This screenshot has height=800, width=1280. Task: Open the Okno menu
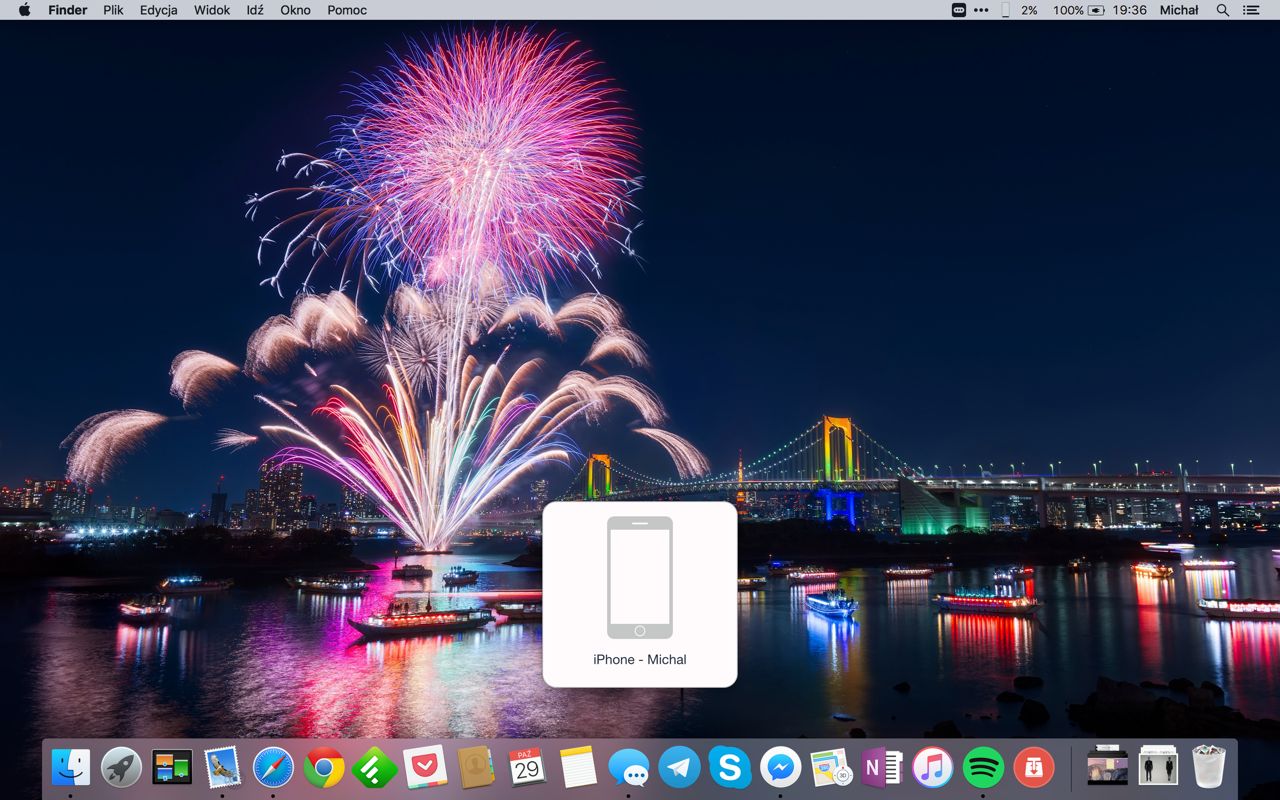(x=295, y=10)
